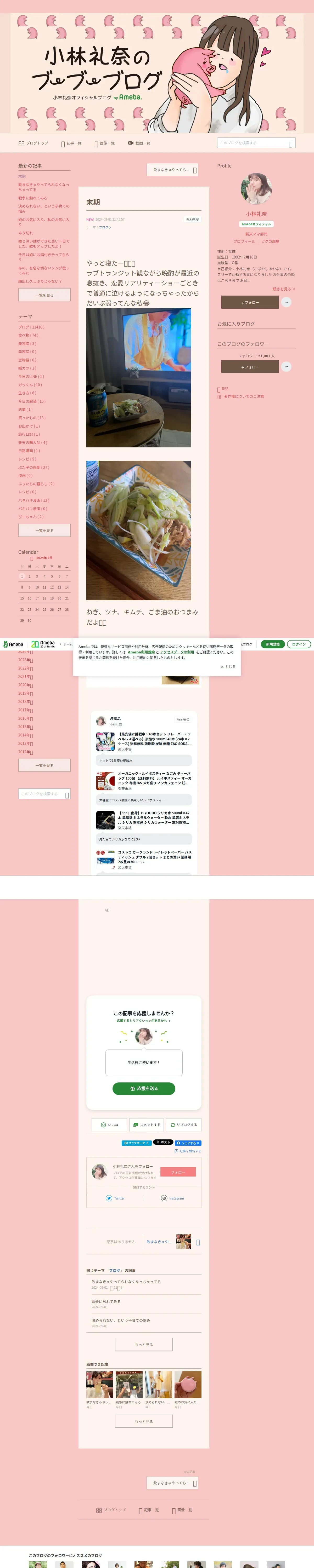
Task: Expand the 2020年 archive
Action: (x=26, y=685)
